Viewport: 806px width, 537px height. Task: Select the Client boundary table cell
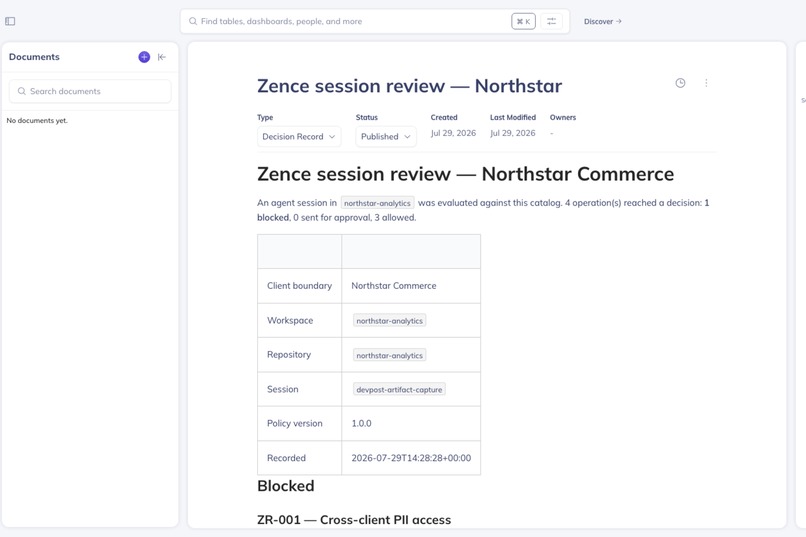[299, 286]
